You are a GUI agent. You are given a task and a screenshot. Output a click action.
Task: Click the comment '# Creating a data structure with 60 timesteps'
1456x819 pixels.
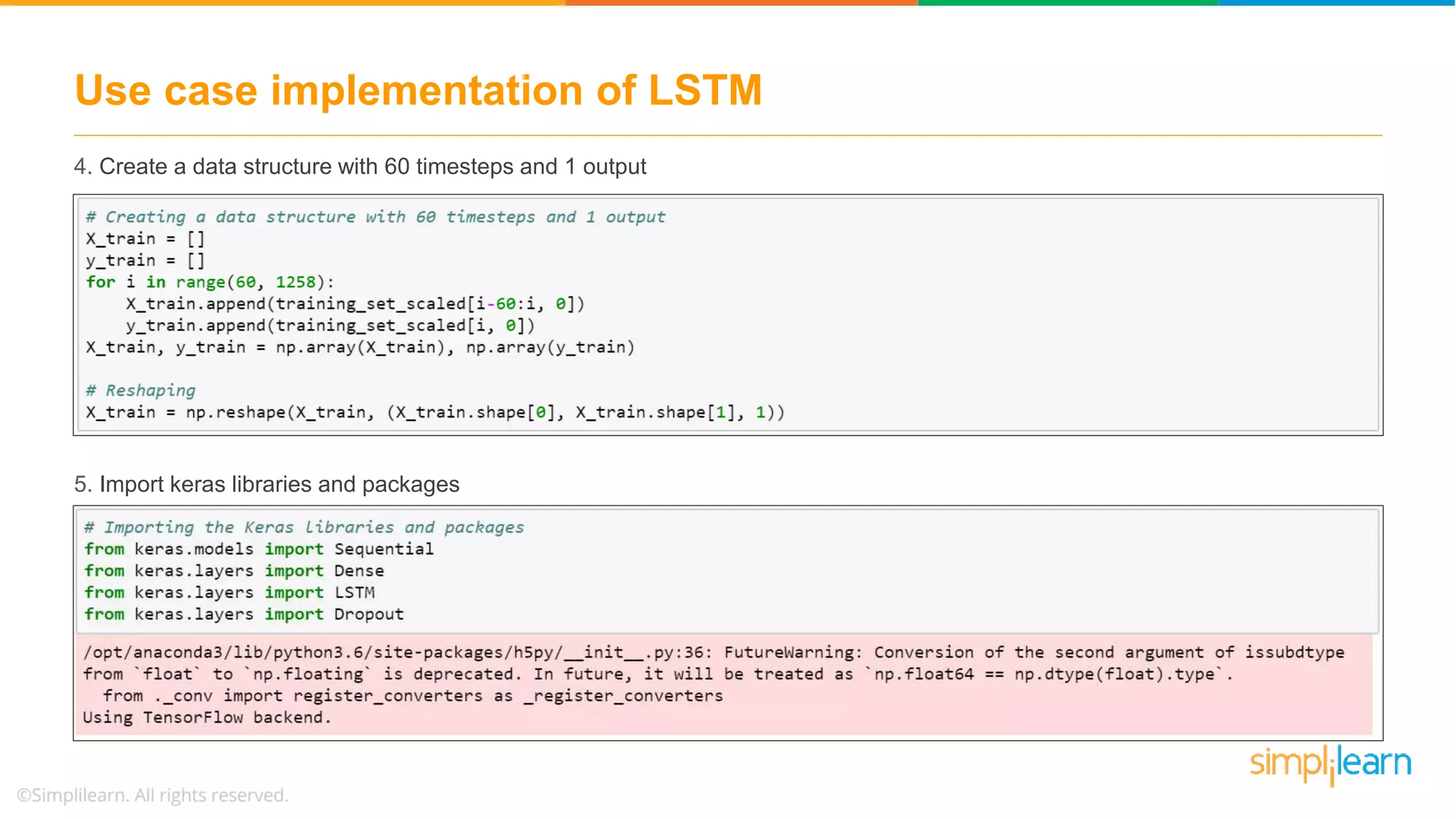pyautogui.click(x=375, y=217)
